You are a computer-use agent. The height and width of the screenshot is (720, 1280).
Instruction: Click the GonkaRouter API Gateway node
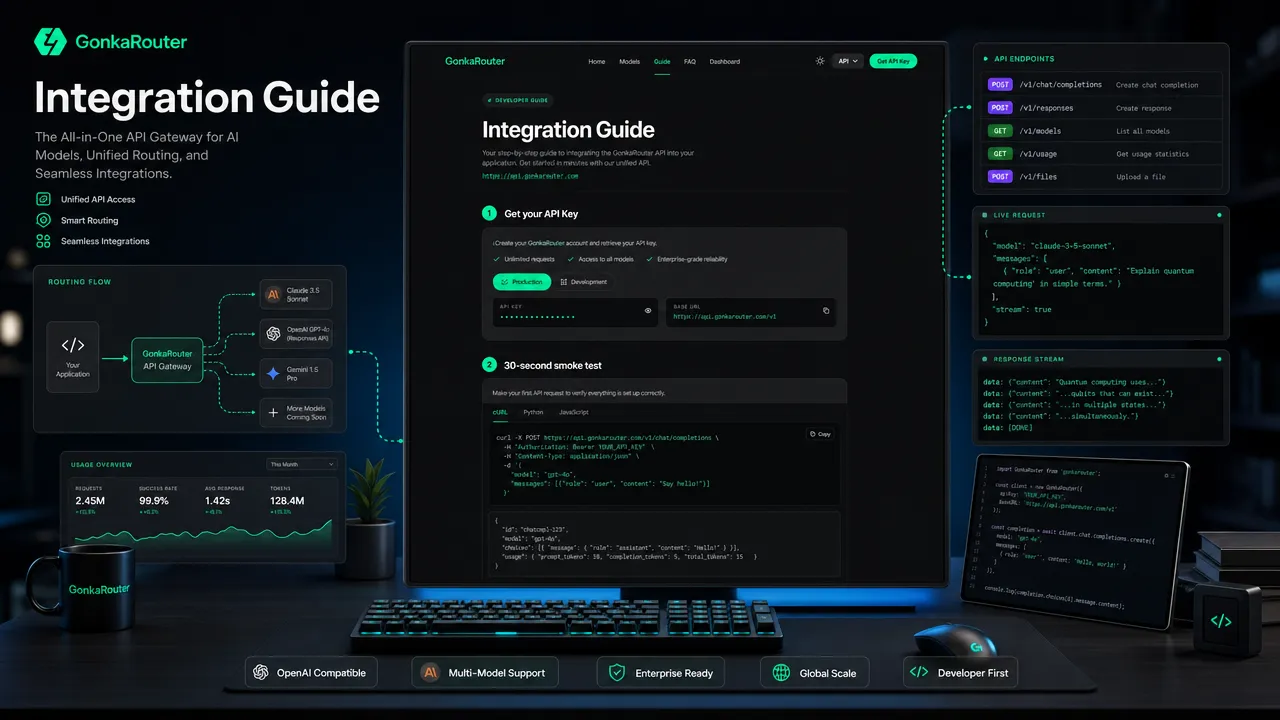point(168,360)
